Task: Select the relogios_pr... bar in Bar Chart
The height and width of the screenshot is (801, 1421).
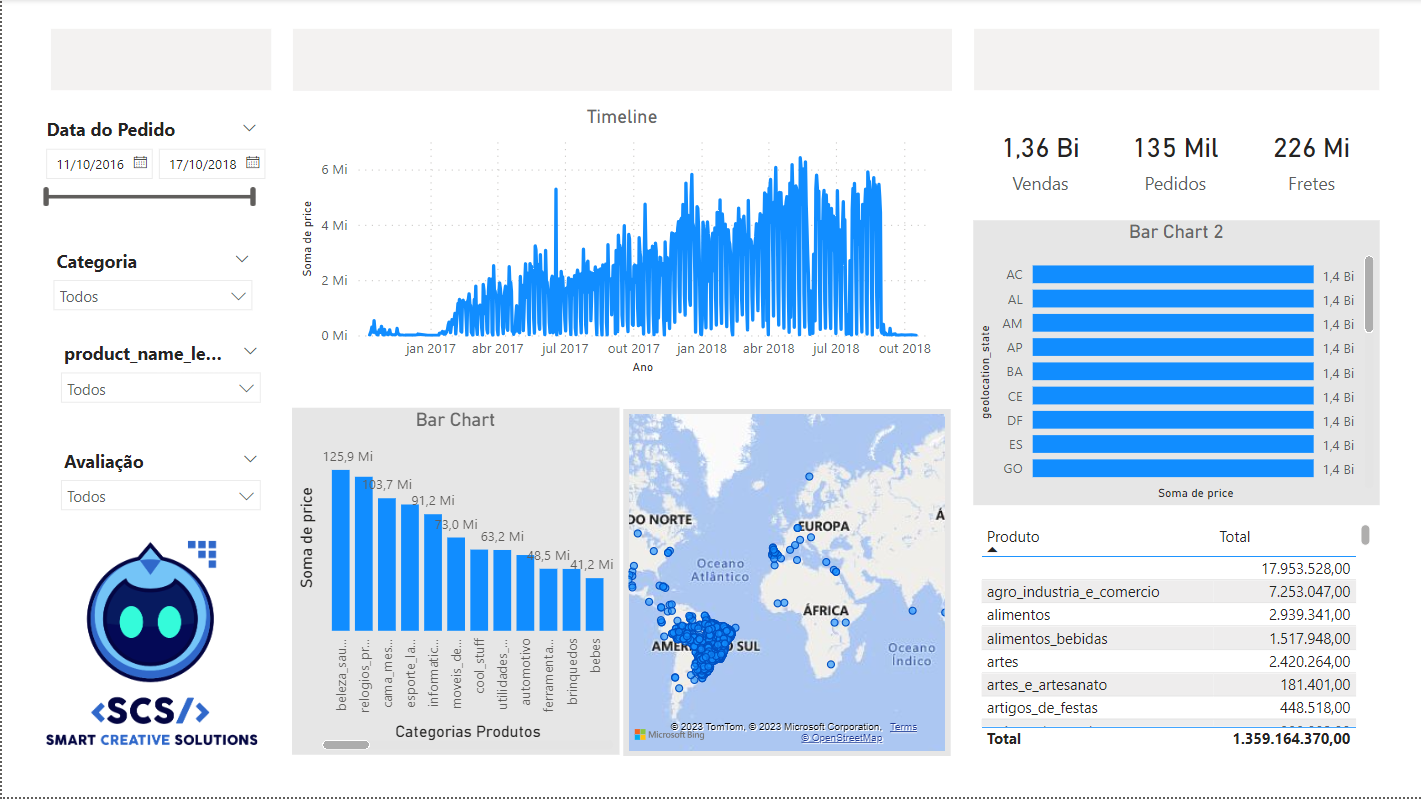Action: 364,554
